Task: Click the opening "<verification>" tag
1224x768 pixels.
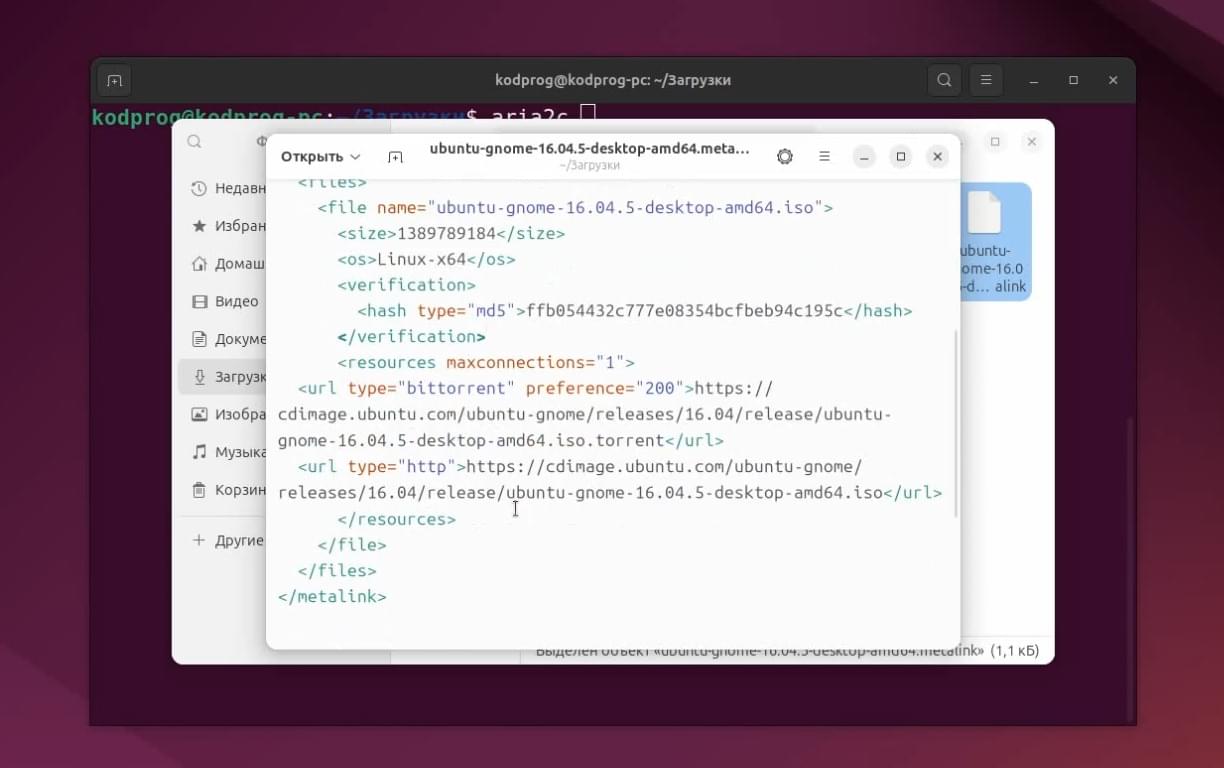Action: [x=406, y=285]
